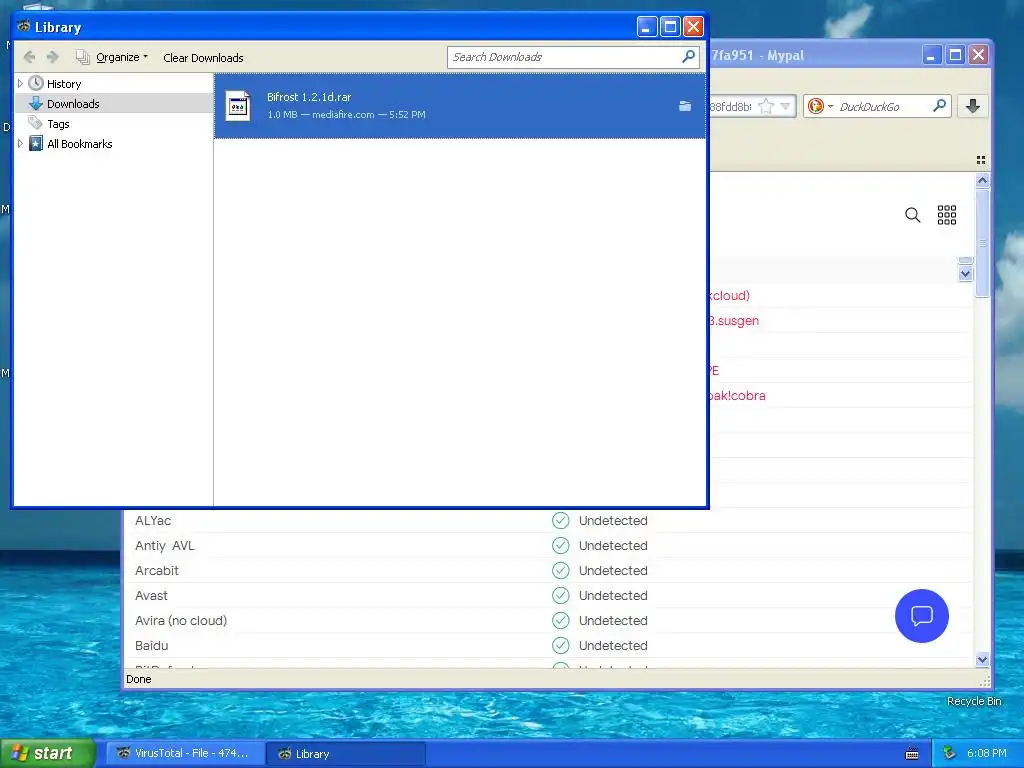This screenshot has height=768, width=1024.
Task: Click the VirusTotal search magnifier icon
Action: 912,215
